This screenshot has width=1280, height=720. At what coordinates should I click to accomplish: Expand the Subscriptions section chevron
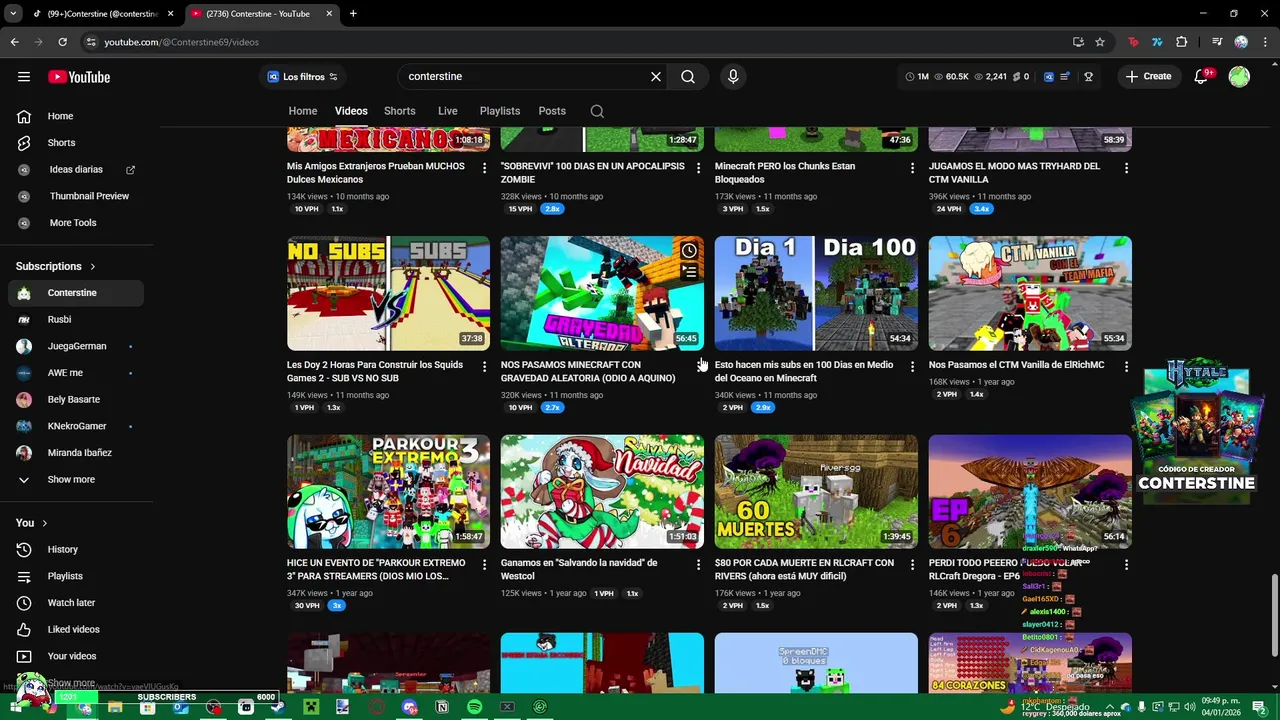coord(93,267)
